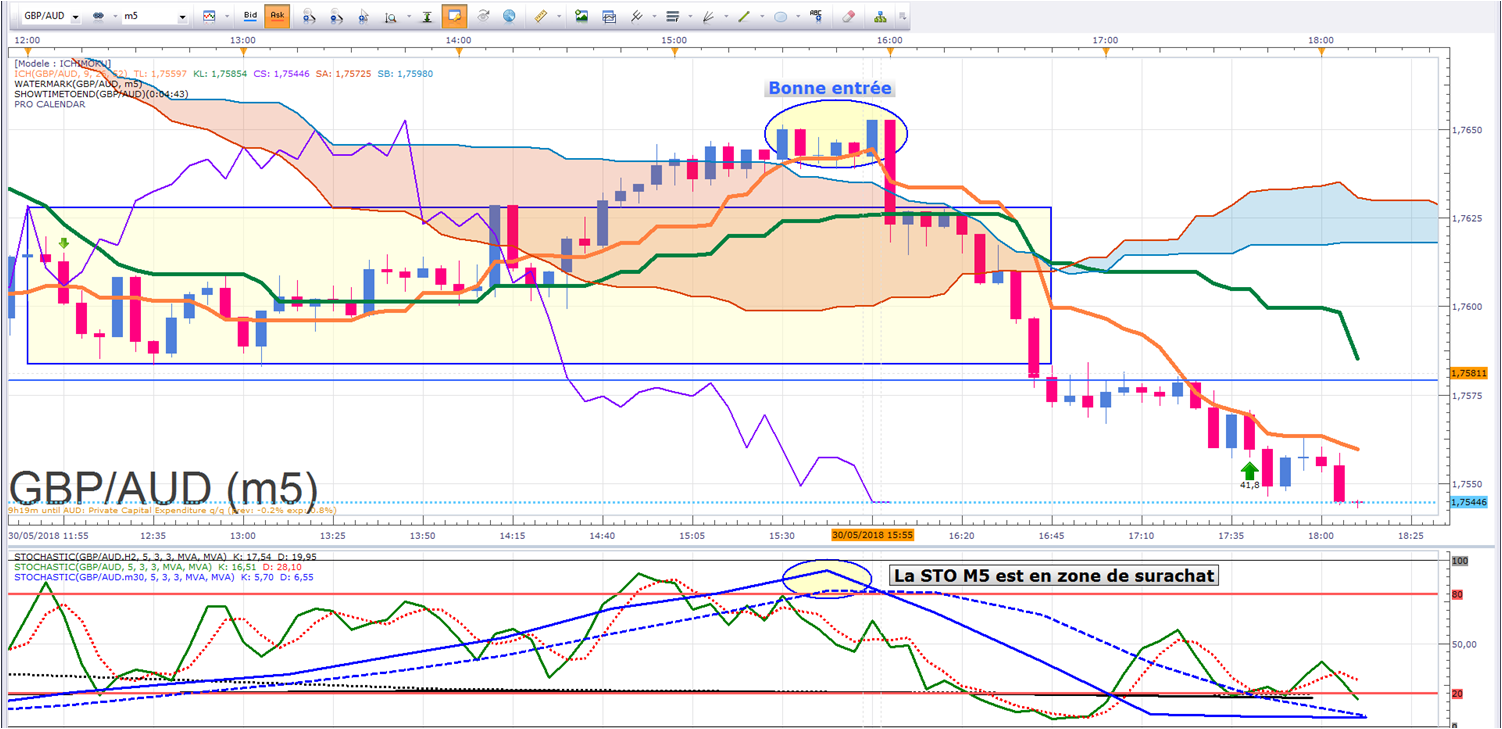Viewport: 1502px width, 729px height.
Task: Click the orange '30/05/2018 15:55' date tag
Action: point(873,535)
